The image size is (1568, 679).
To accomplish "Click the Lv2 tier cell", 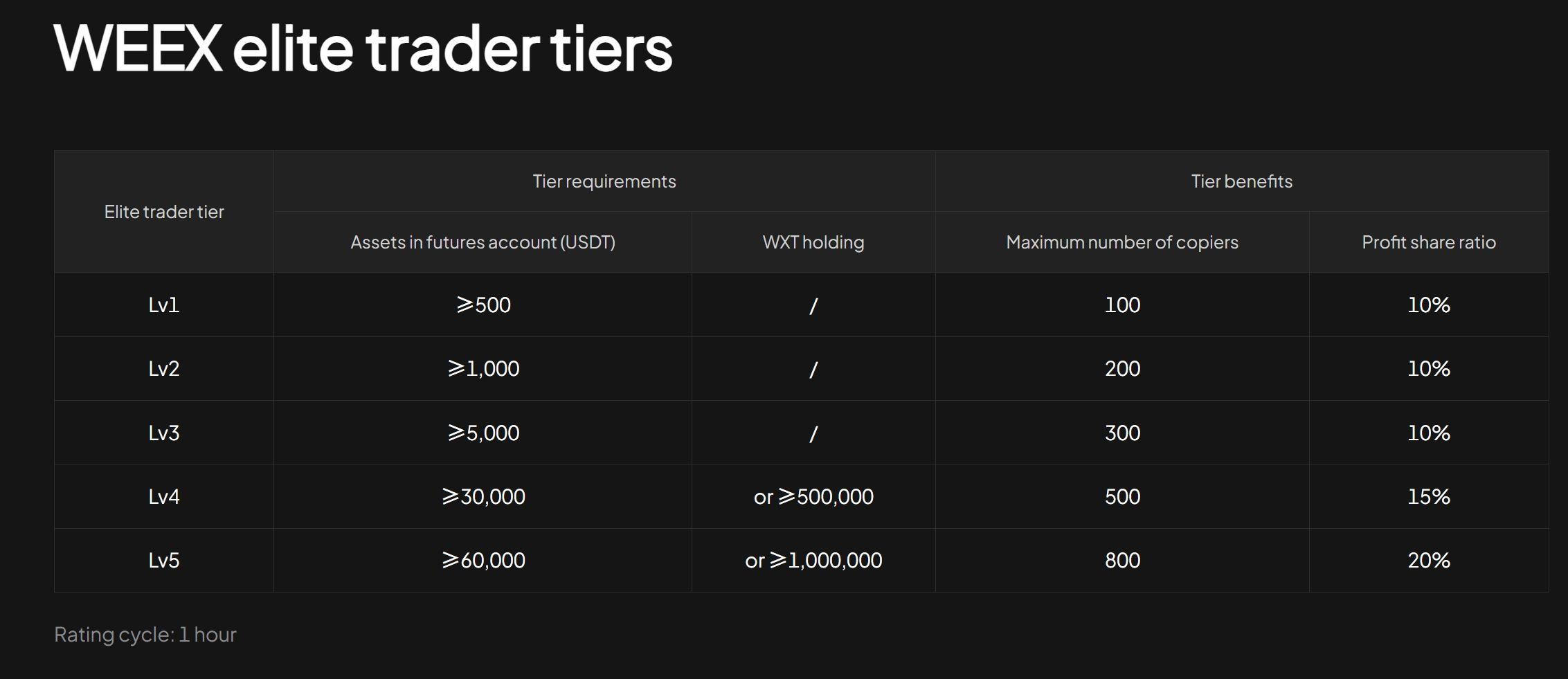I will (x=164, y=368).
